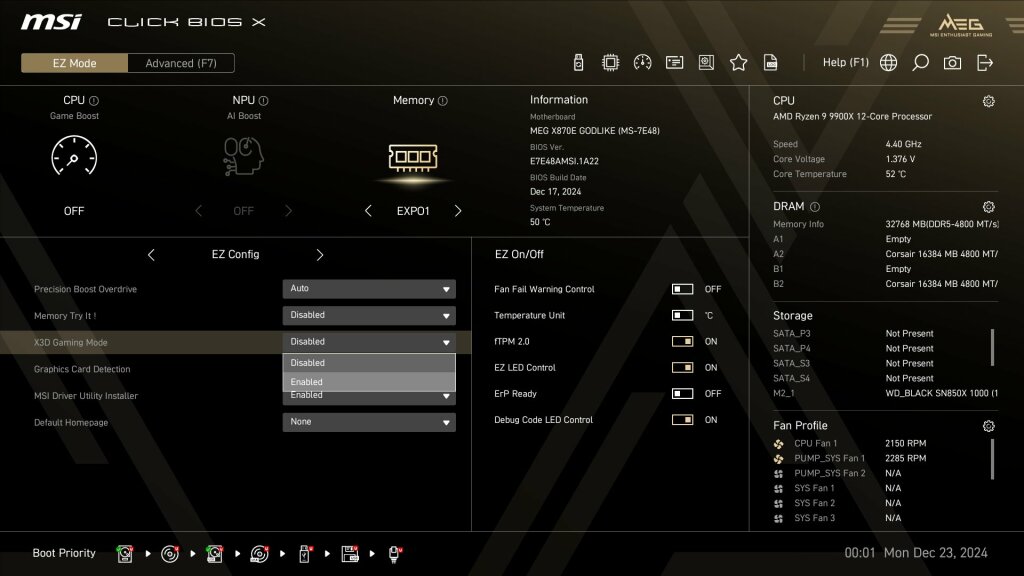
Task: Take a screenshot with the camera icon
Action: 952,63
